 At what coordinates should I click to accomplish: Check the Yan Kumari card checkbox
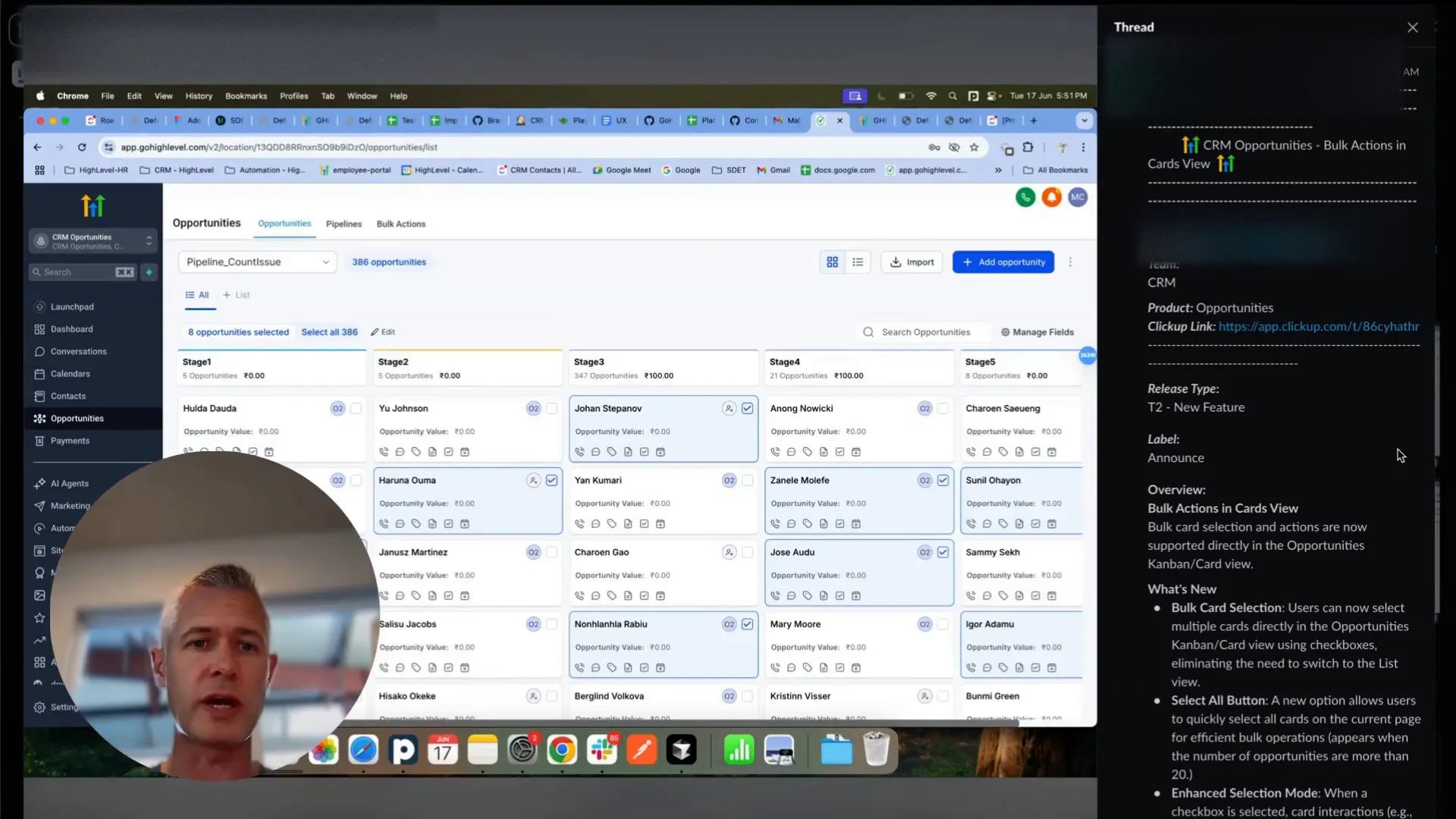click(747, 481)
